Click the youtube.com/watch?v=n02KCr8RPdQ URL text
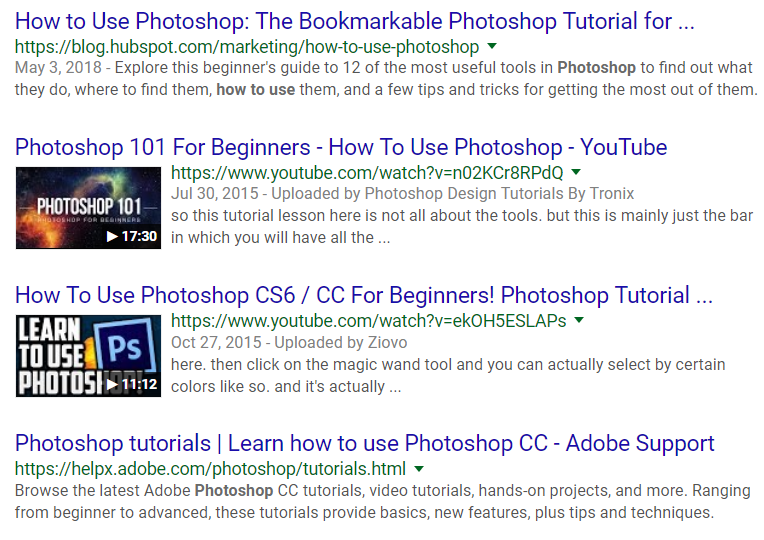The height and width of the screenshot is (540, 764). click(367, 173)
